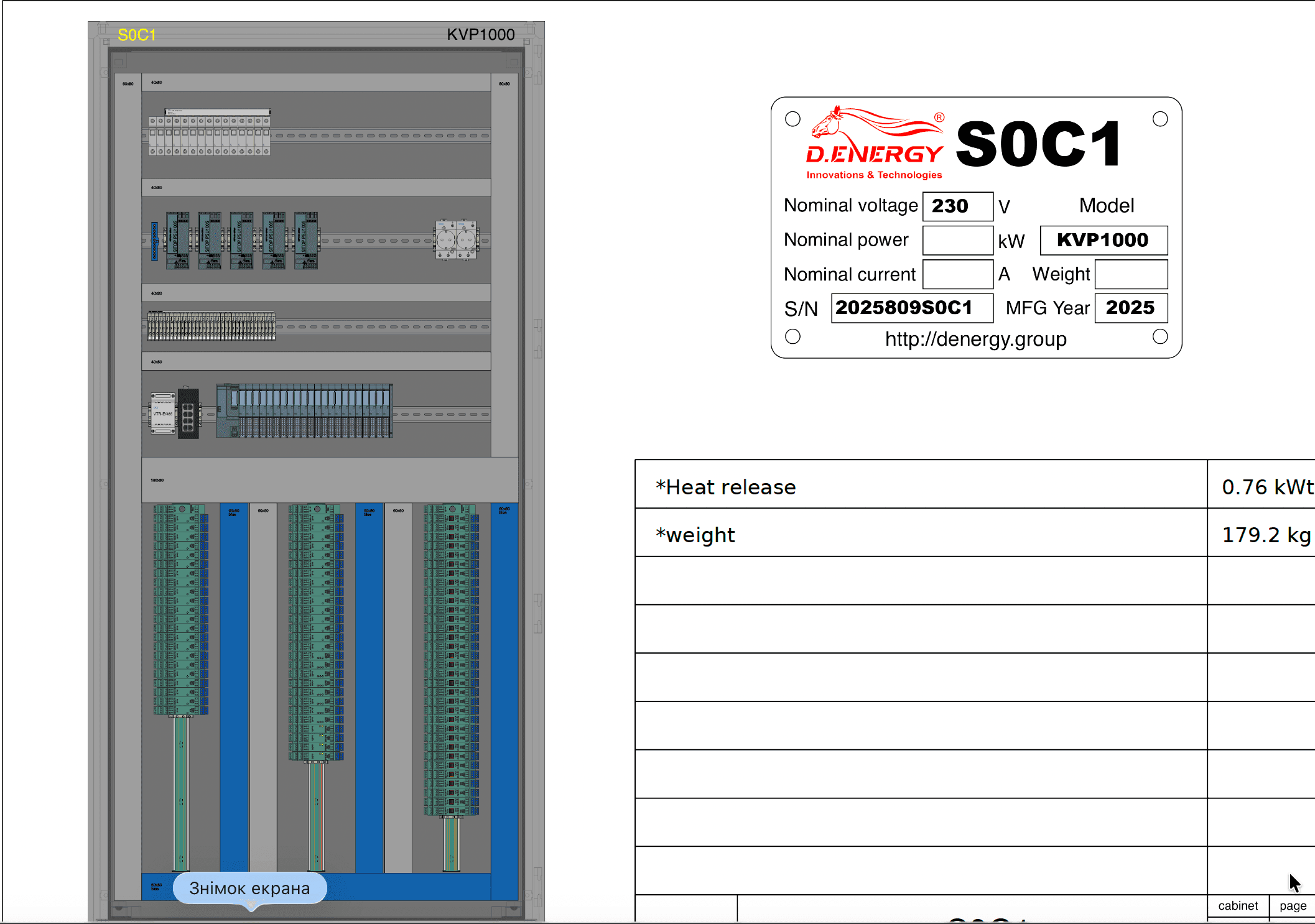
Task: Click the top-right nameplate mounting hole
Action: pos(1161,119)
